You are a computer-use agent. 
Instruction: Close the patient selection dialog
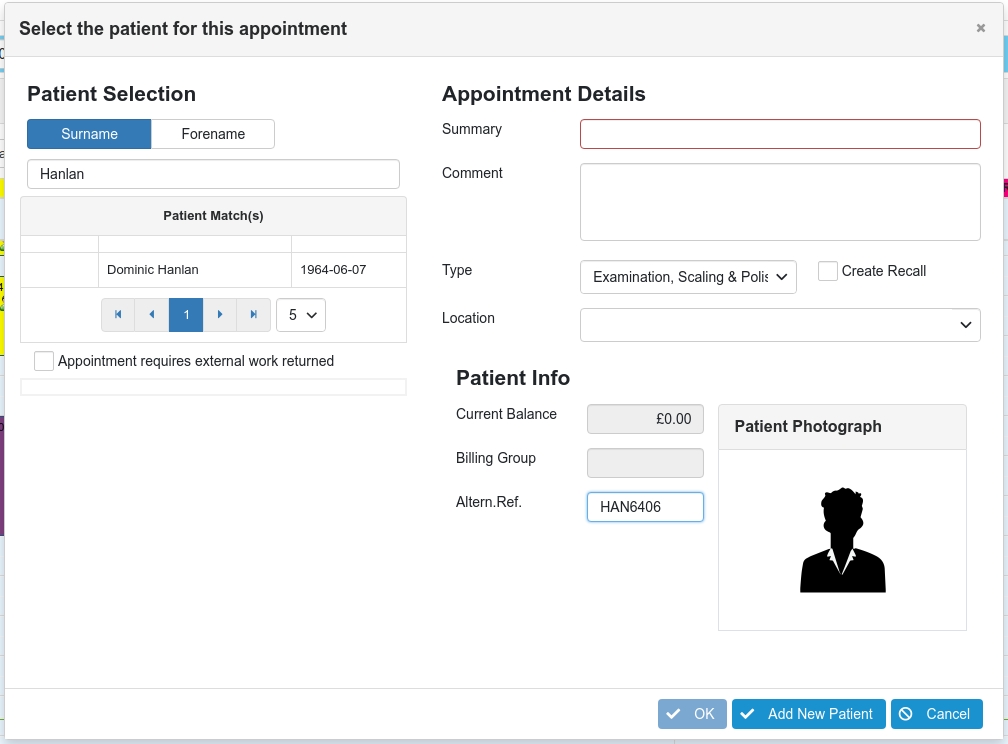(980, 28)
